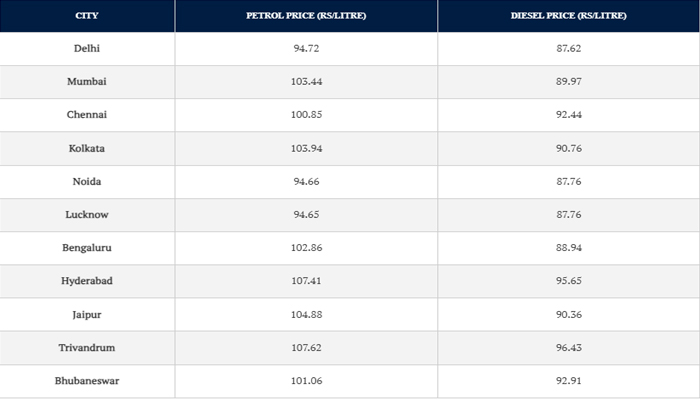The image size is (700, 400).
Task: Click Trivandrum's diesel price 96.43
Action: [x=568, y=347]
